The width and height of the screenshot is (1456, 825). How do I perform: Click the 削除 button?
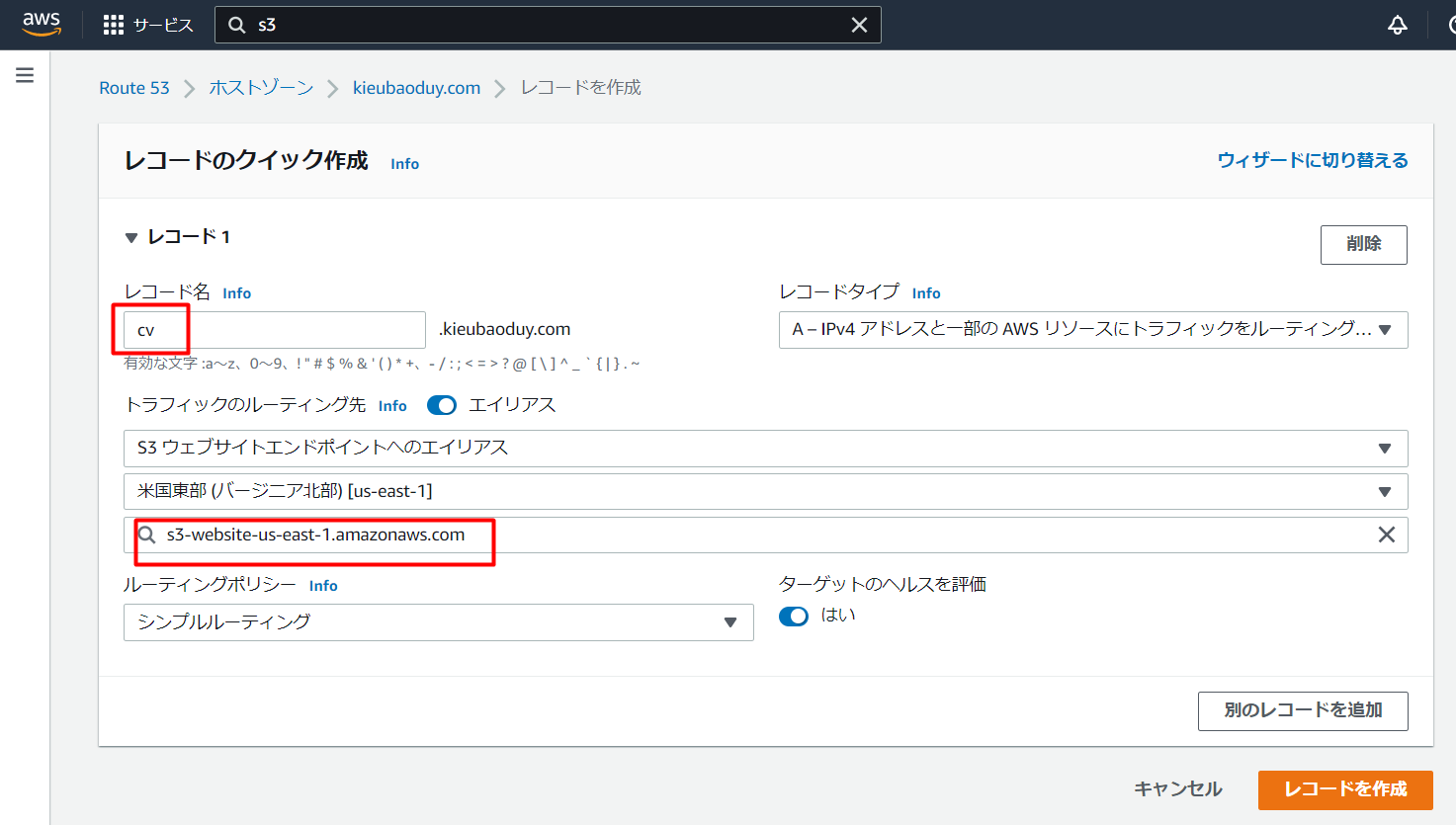click(x=1363, y=244)
